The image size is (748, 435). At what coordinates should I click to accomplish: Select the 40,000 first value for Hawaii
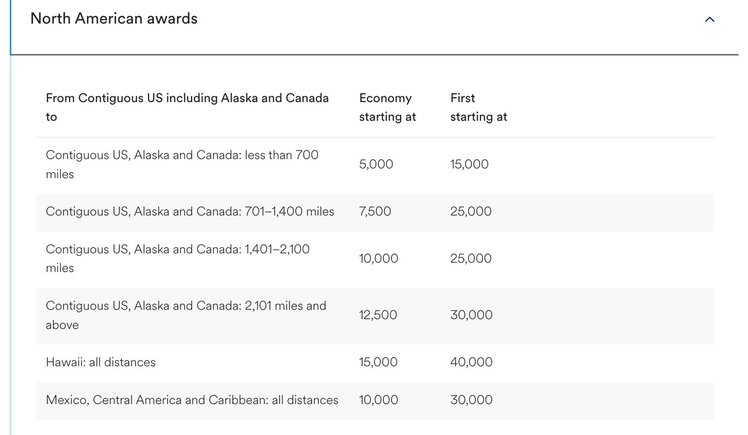471,362
